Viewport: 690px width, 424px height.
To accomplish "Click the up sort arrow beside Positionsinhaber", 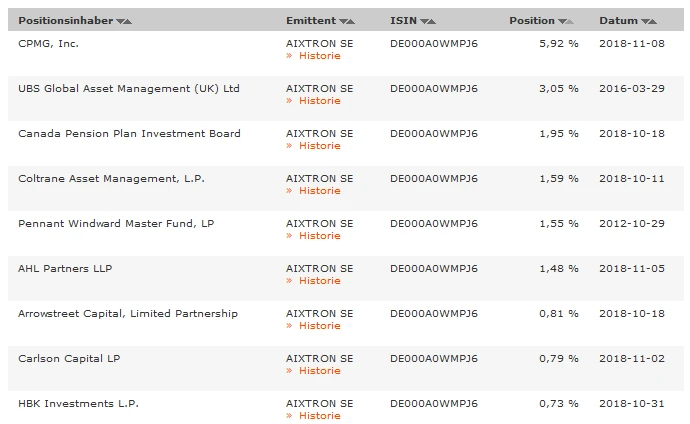I will point(128,21).
